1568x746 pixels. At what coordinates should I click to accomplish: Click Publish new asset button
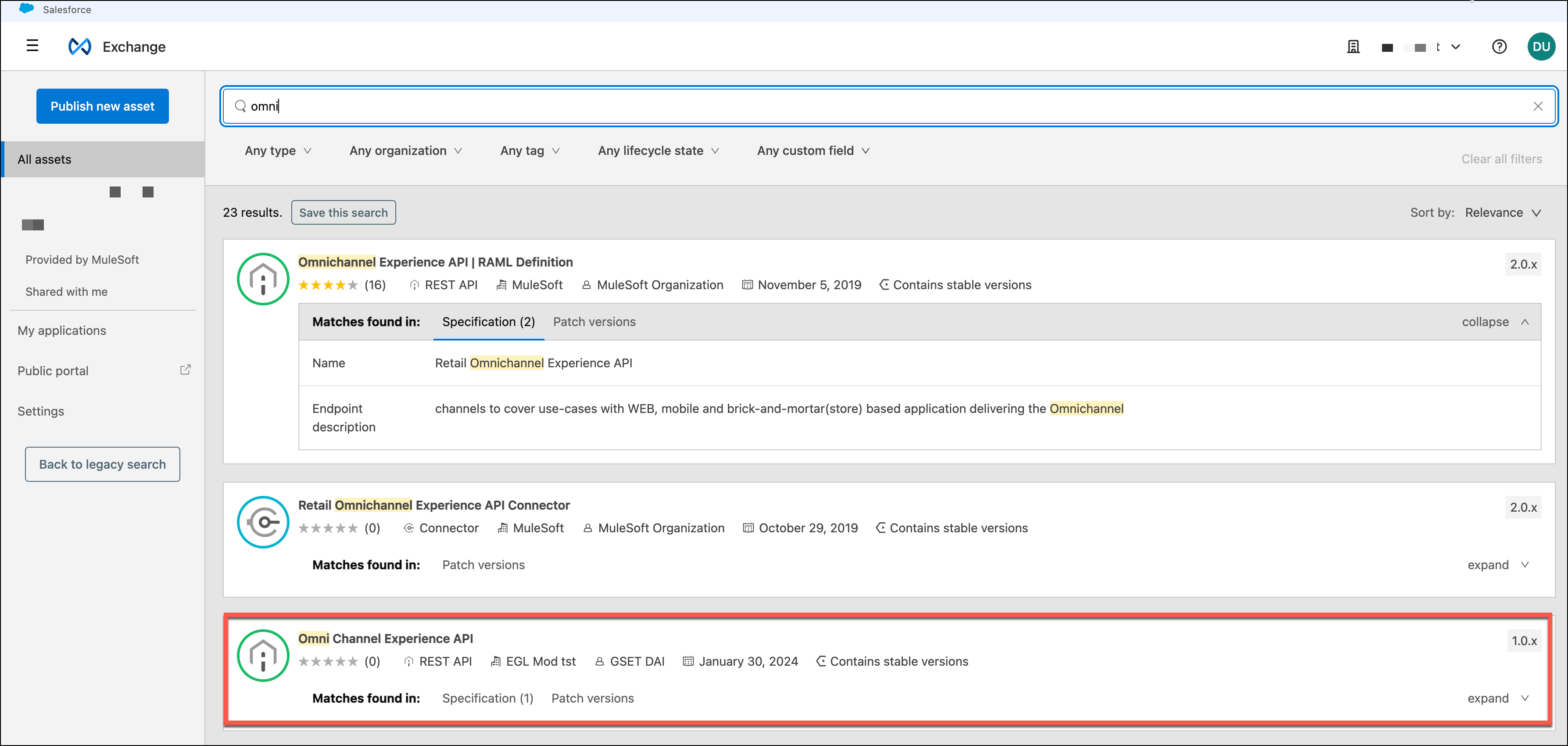point(102,106)
